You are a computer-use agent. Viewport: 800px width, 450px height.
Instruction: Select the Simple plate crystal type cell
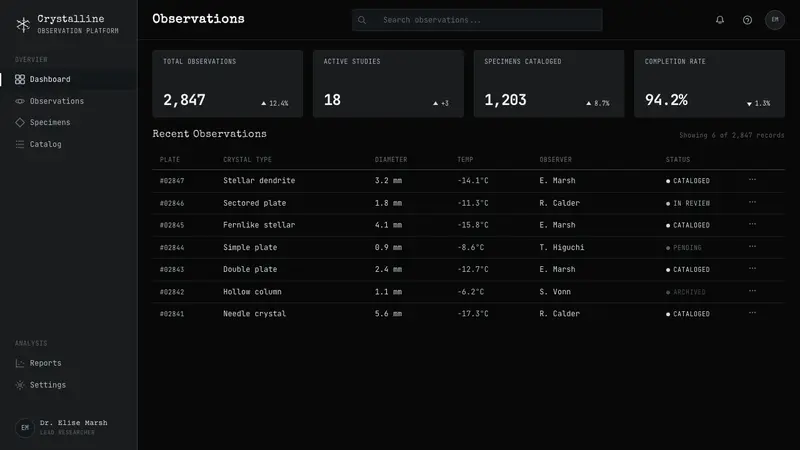coord(250,247)
